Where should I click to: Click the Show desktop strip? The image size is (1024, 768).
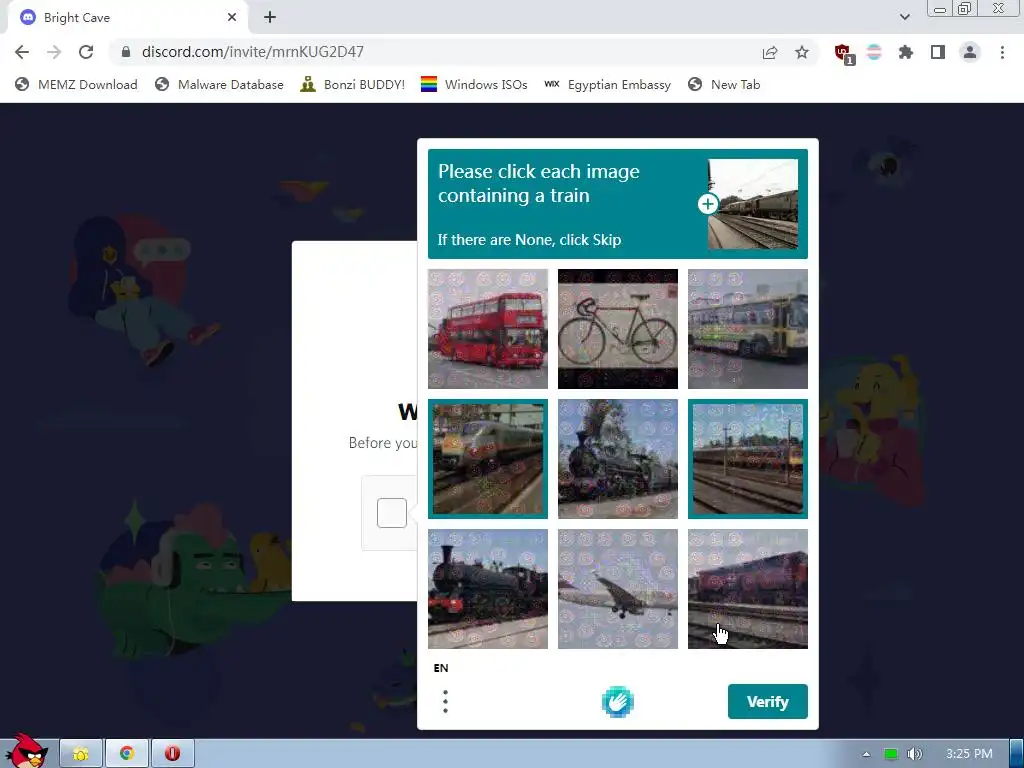point(1017,754)
